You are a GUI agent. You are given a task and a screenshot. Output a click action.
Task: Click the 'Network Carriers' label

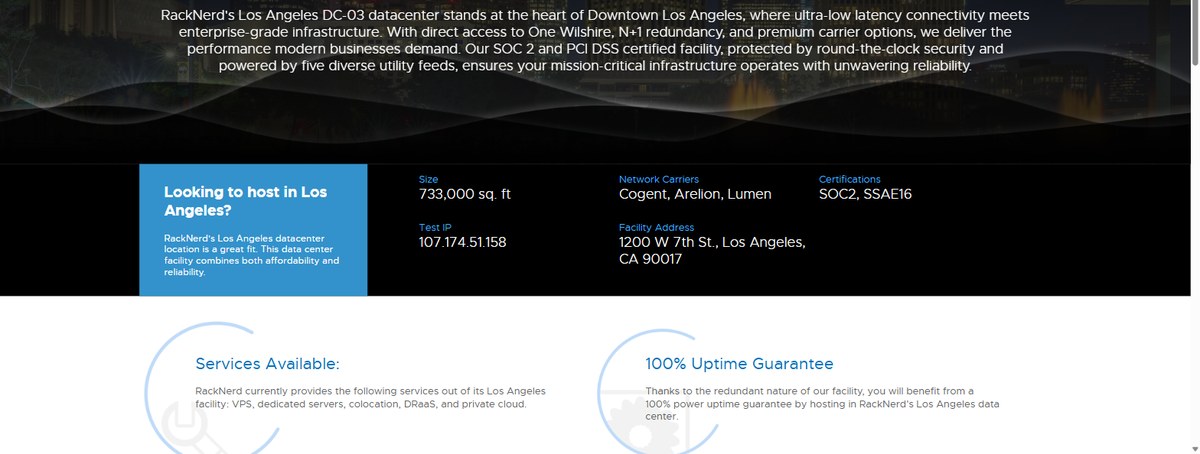point(659,179)
